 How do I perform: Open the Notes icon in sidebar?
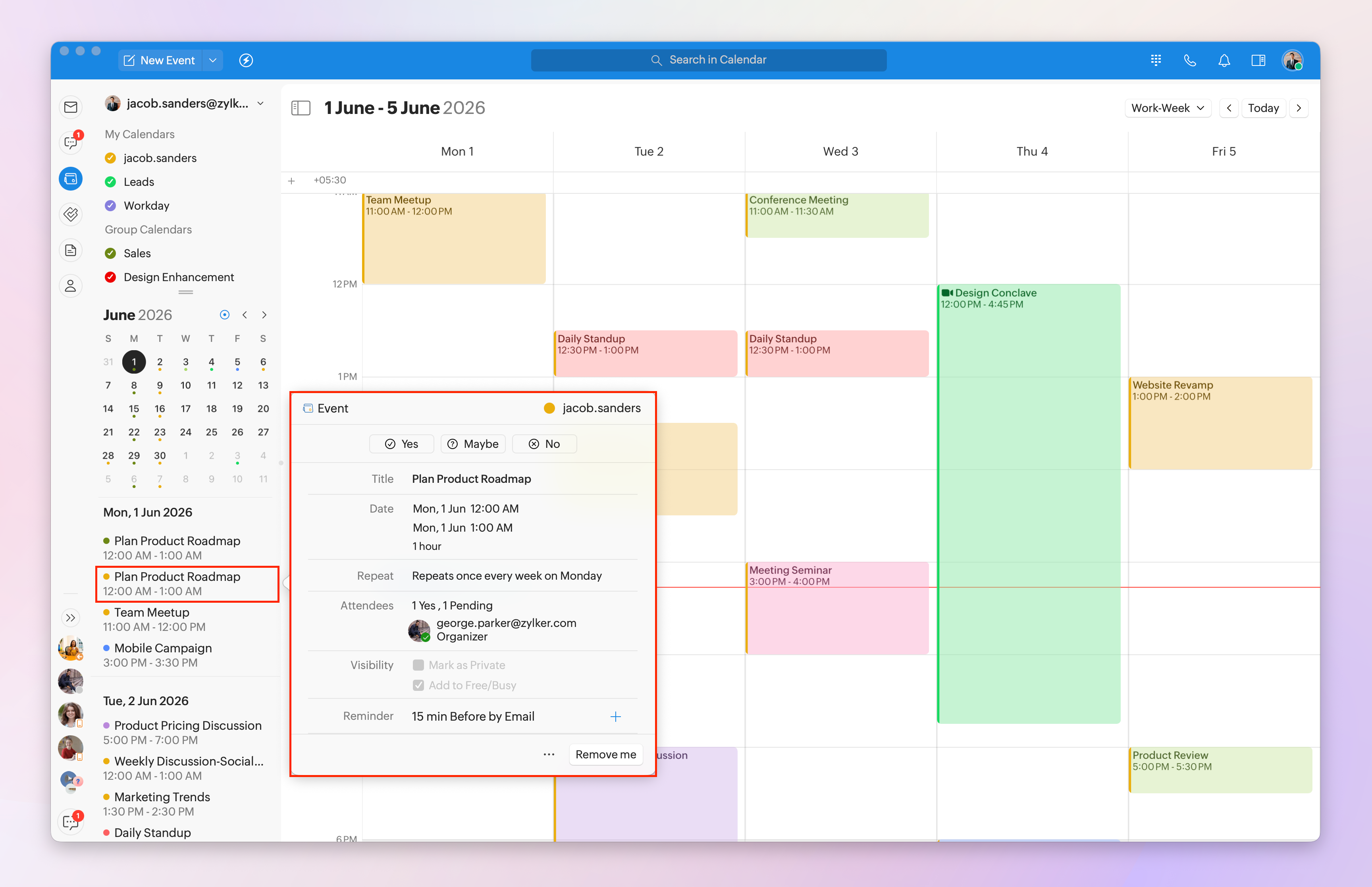[70, 250]
